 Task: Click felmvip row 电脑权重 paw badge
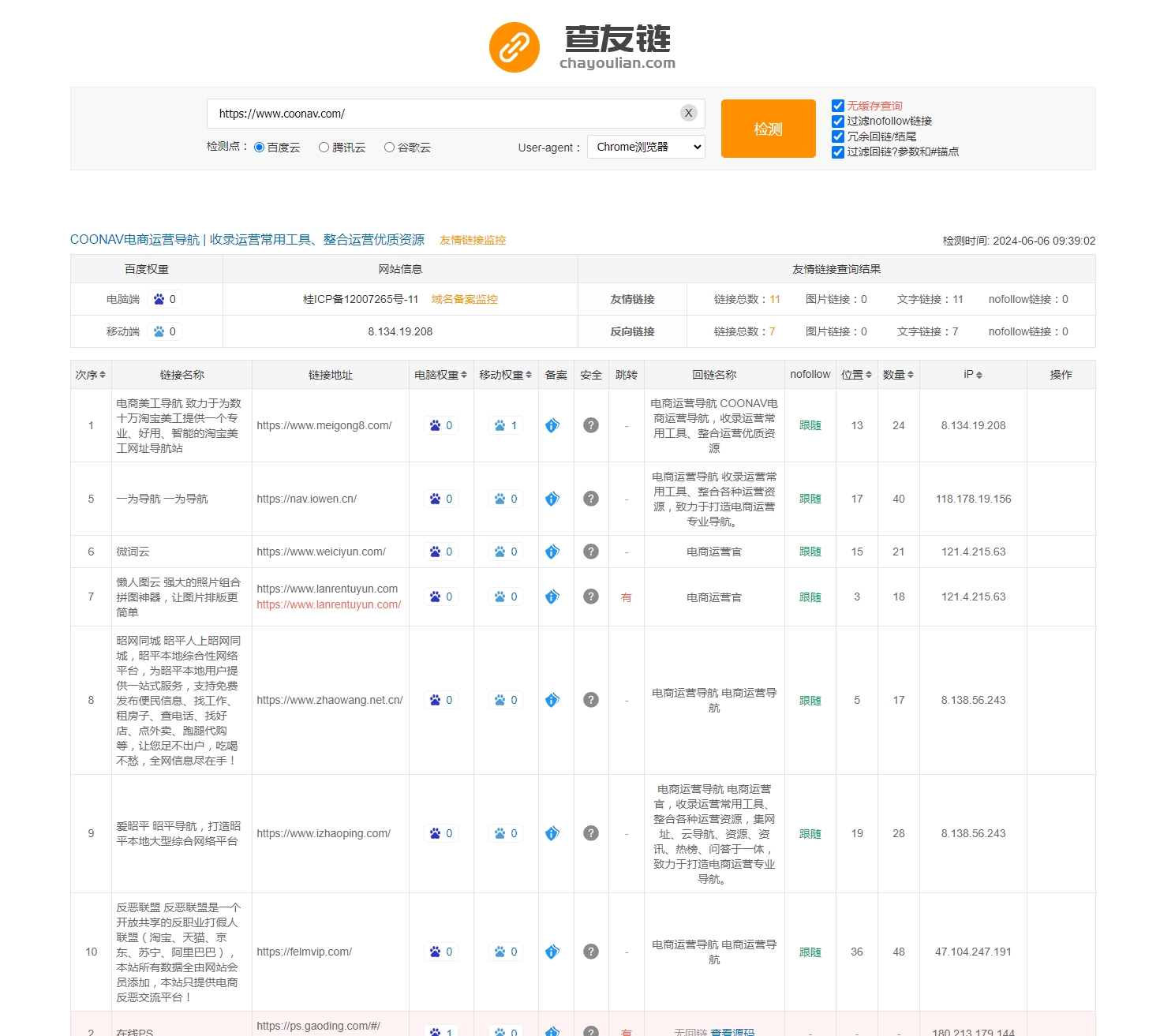tap(441, 952)
